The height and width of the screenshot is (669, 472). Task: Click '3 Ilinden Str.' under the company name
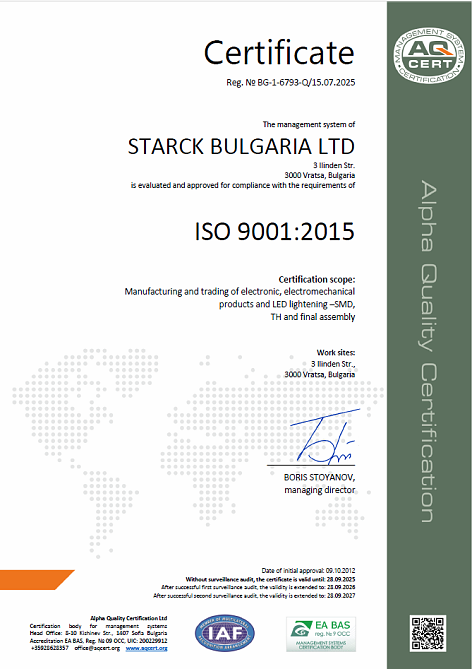[334, 165]
